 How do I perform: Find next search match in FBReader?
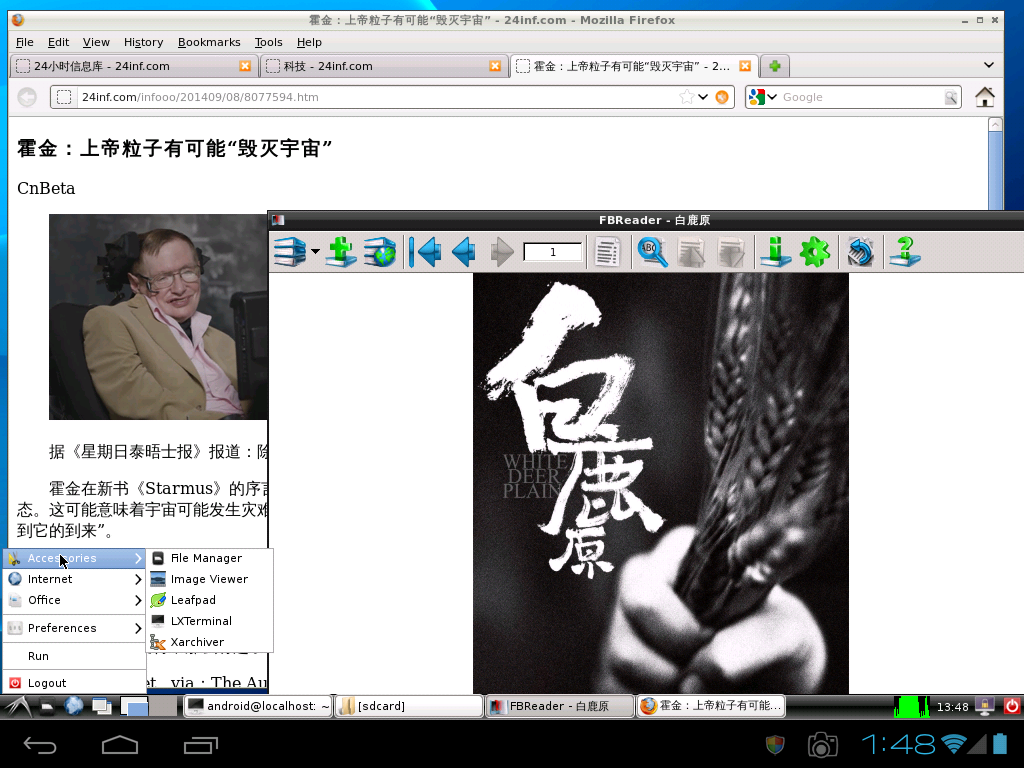pos(730,252)
